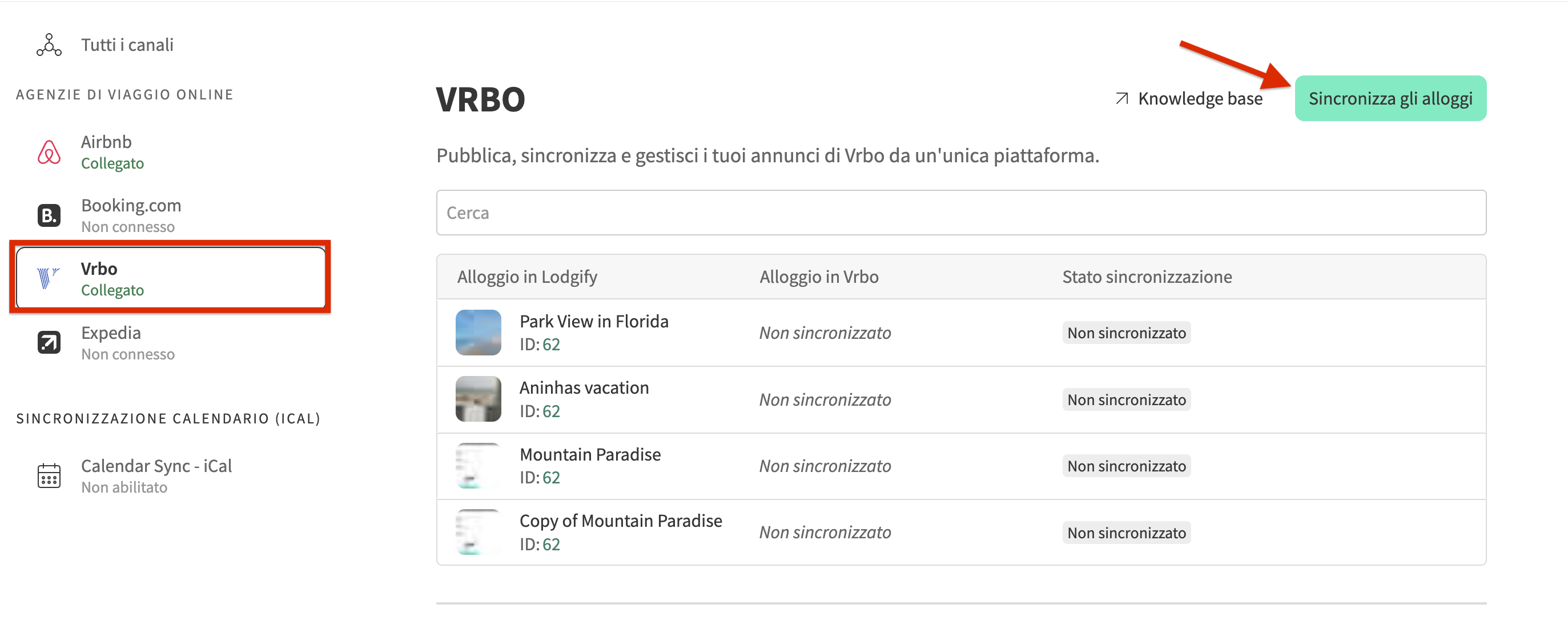Focus the Cerca search field
Viewport: 1568px width, 632px height.
960,213
